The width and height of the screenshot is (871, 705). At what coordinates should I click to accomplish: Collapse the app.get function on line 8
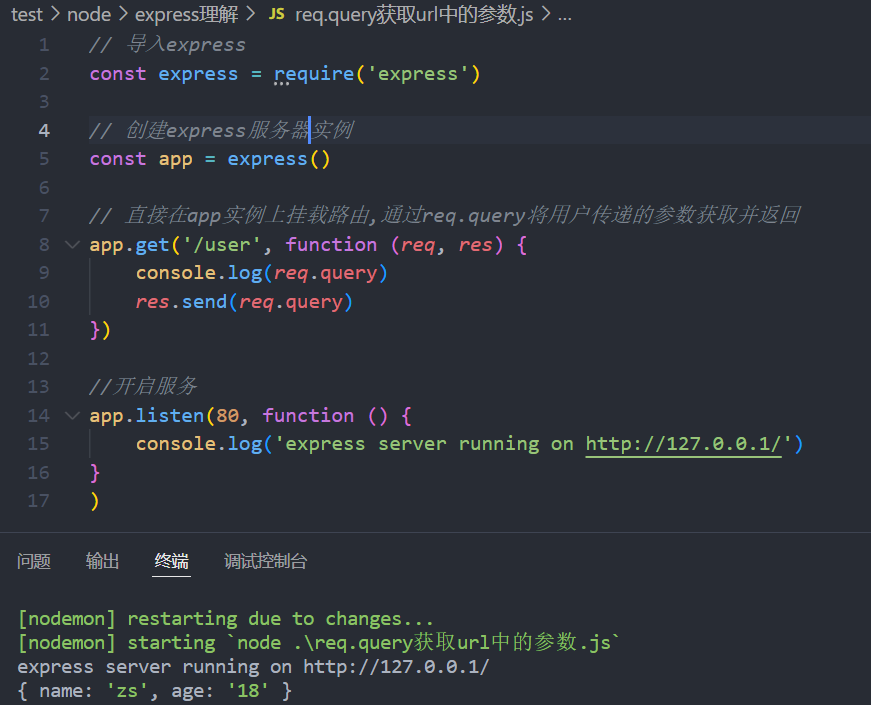point(72,244)
